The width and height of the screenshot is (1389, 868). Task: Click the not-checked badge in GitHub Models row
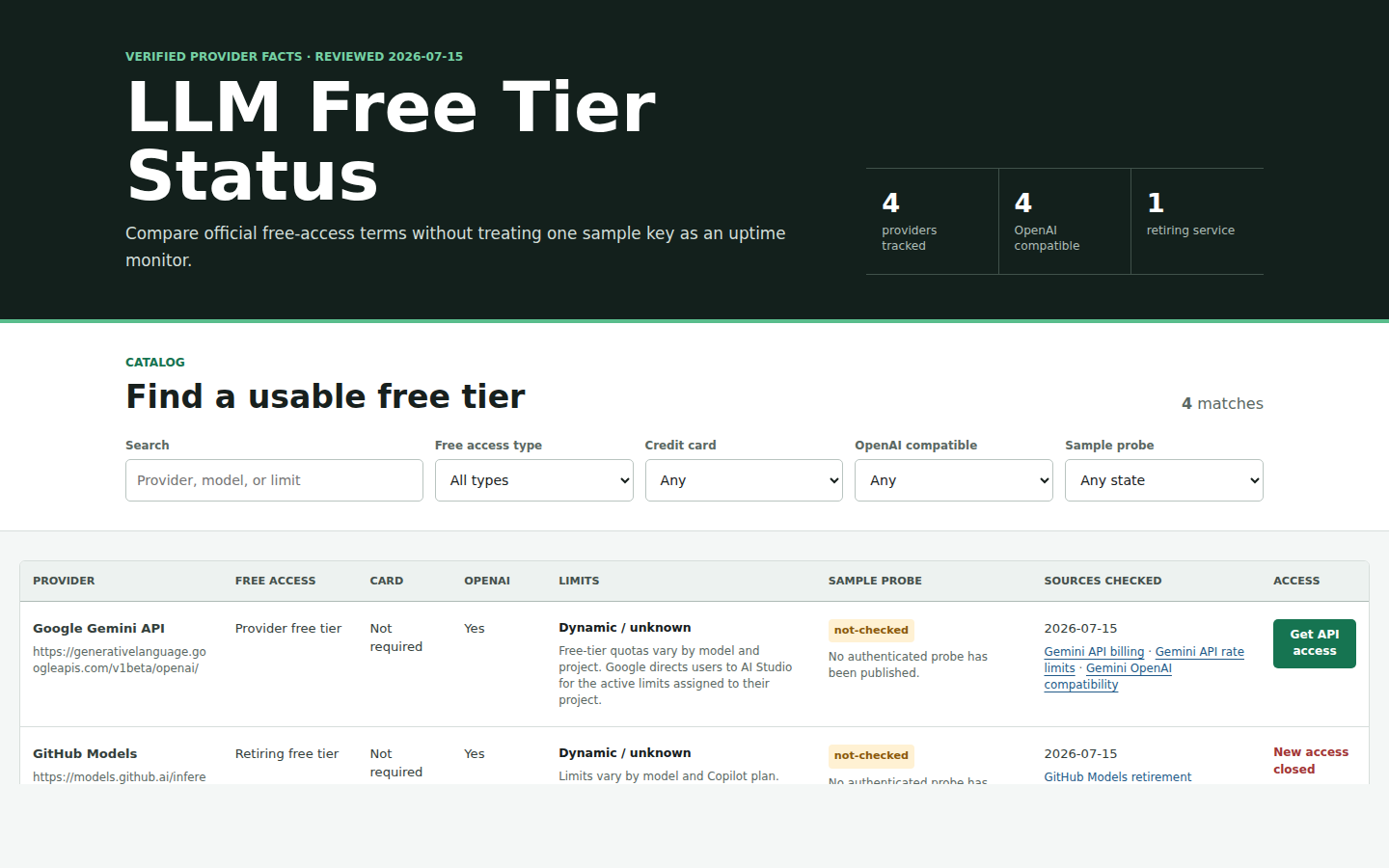tap(871, 755)
